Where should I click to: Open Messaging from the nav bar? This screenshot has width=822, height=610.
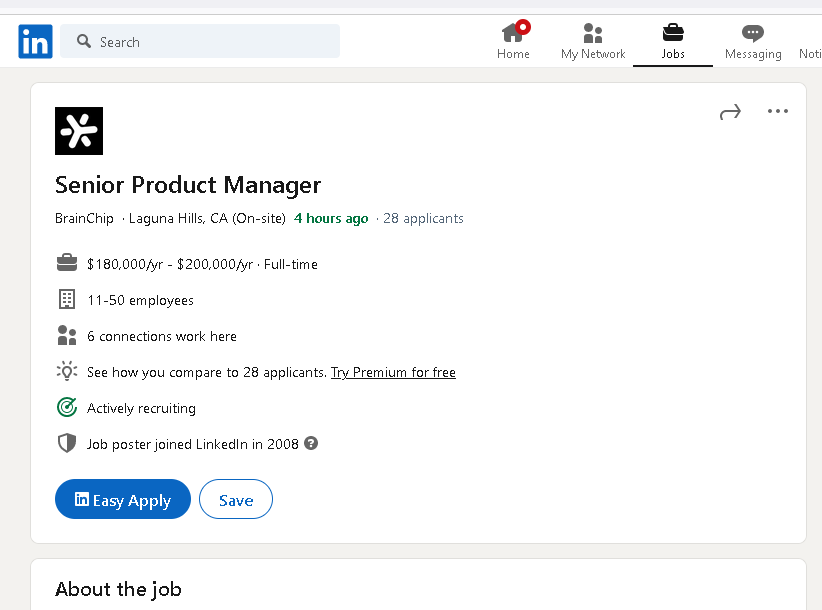point(753,42)
